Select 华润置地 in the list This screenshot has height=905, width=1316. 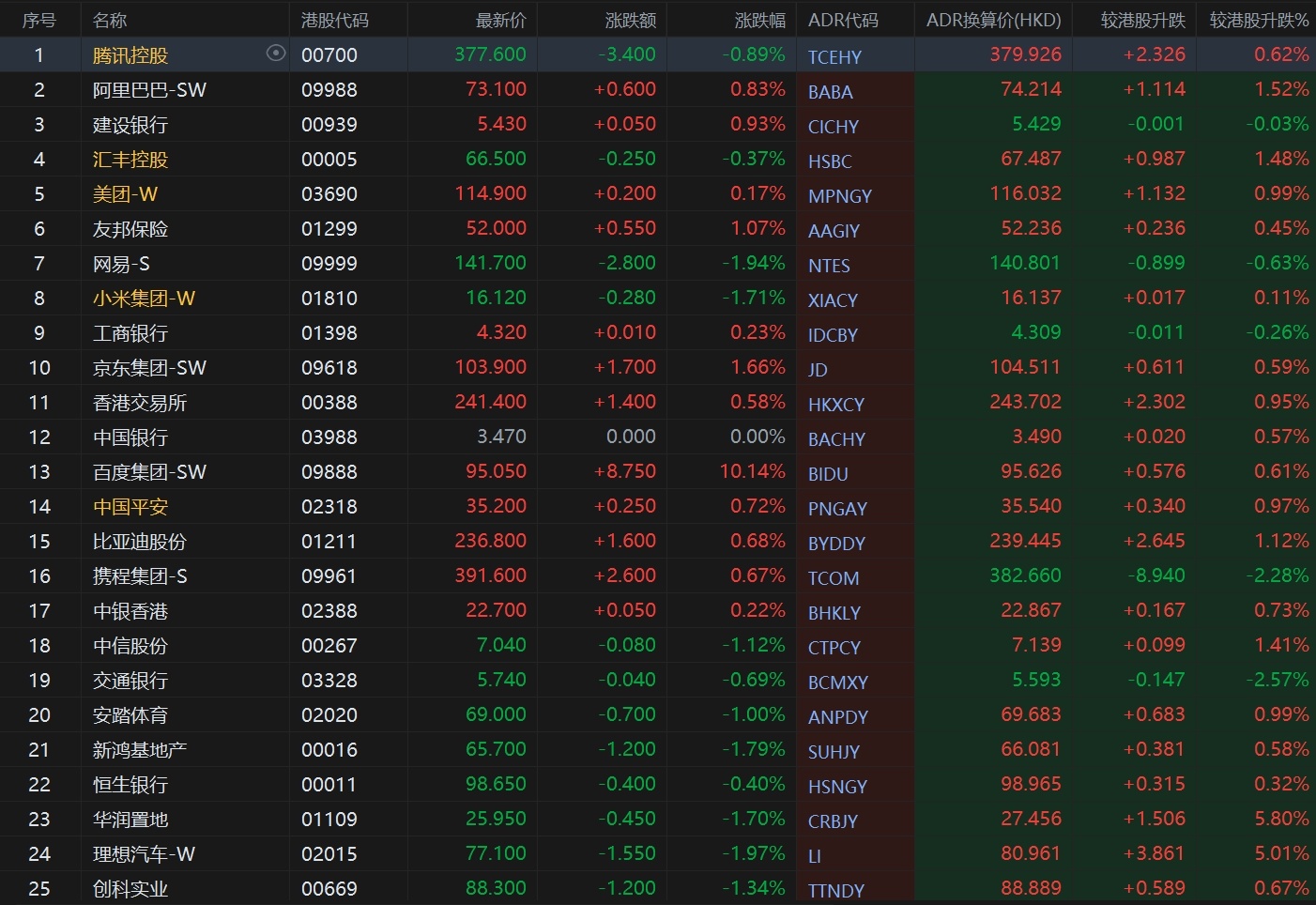[130, 820]
